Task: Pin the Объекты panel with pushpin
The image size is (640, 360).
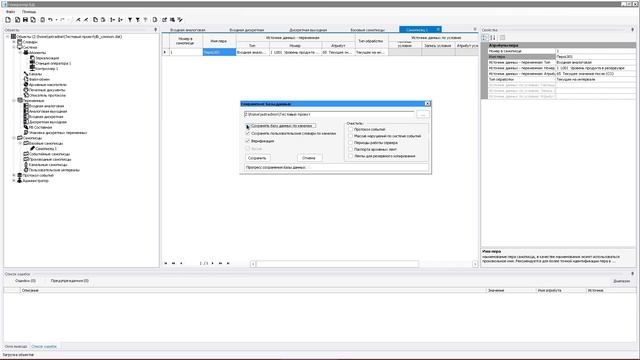Action: click(x=156, y=30)
